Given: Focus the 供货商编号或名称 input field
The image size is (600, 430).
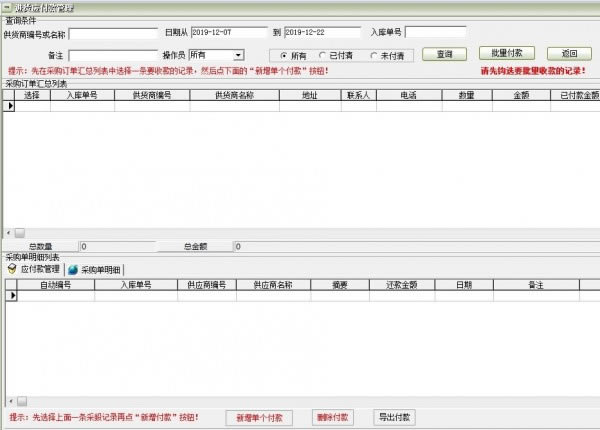Looking at the screenshot, I should (113, 33).
